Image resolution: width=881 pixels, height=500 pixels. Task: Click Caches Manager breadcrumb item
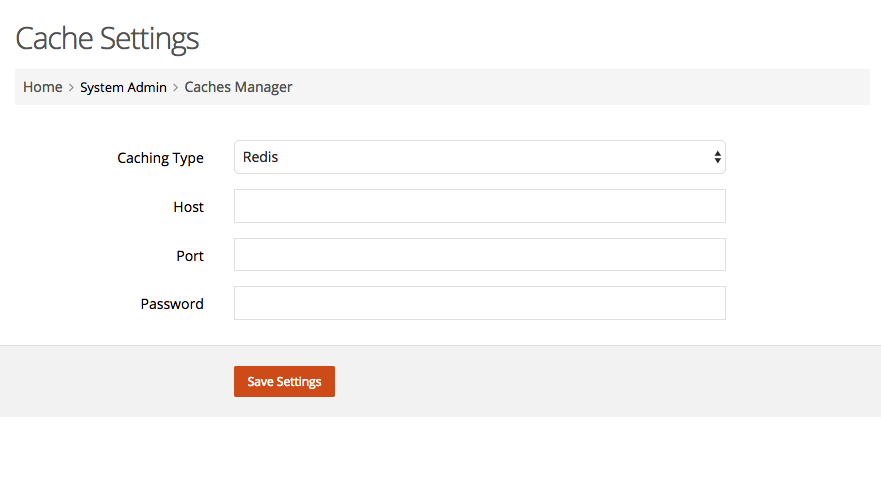(238, 87)
